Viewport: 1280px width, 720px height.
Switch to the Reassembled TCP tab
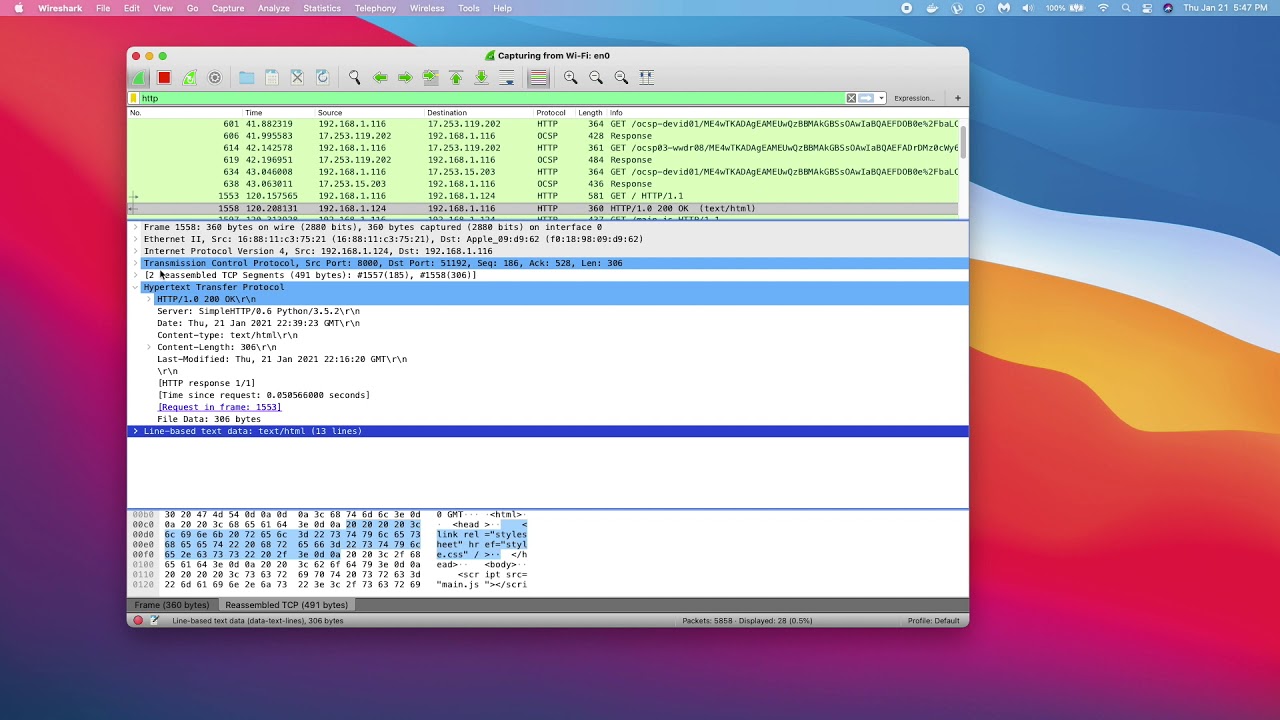[x=286, y=605]
